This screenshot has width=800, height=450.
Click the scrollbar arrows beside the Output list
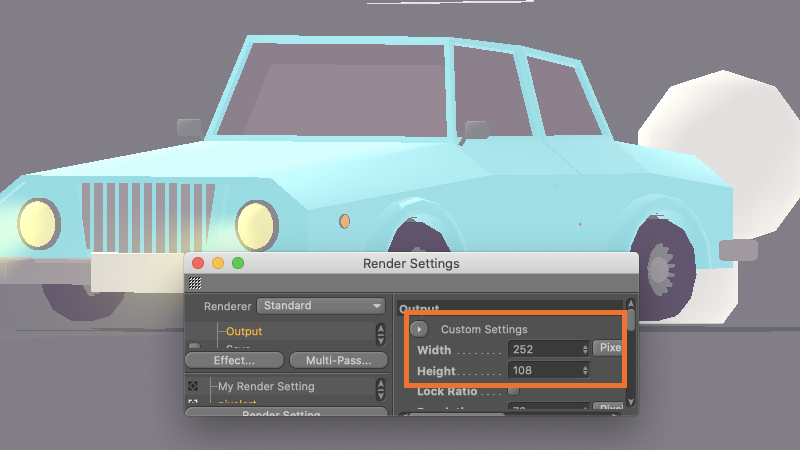[381, 334]
